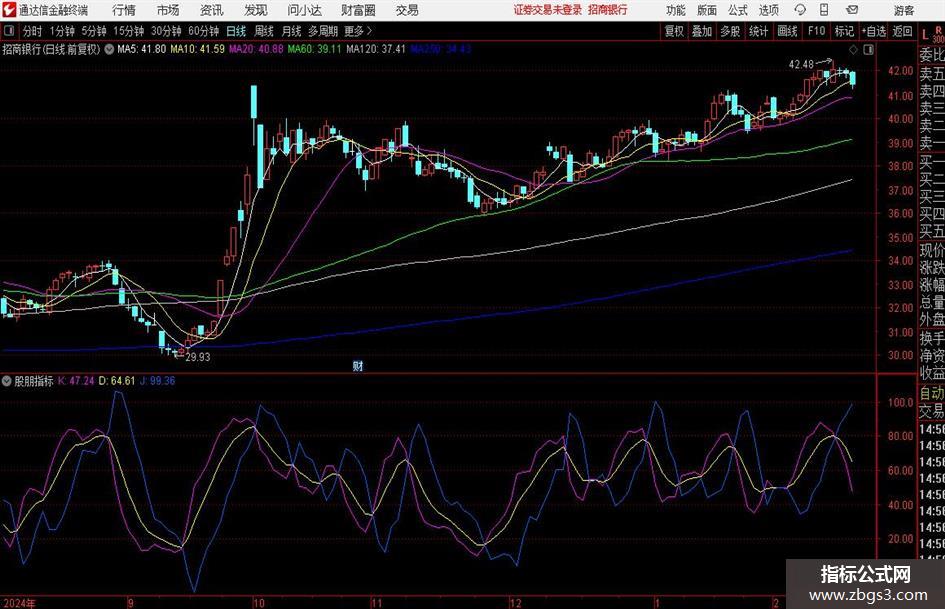Click the K: 47.24 indicator value

76,381
